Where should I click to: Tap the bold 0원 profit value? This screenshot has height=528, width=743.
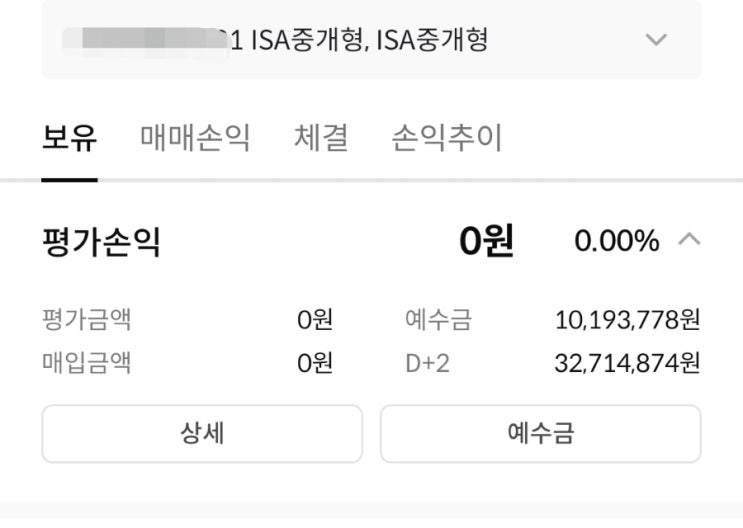coord(486,241)
